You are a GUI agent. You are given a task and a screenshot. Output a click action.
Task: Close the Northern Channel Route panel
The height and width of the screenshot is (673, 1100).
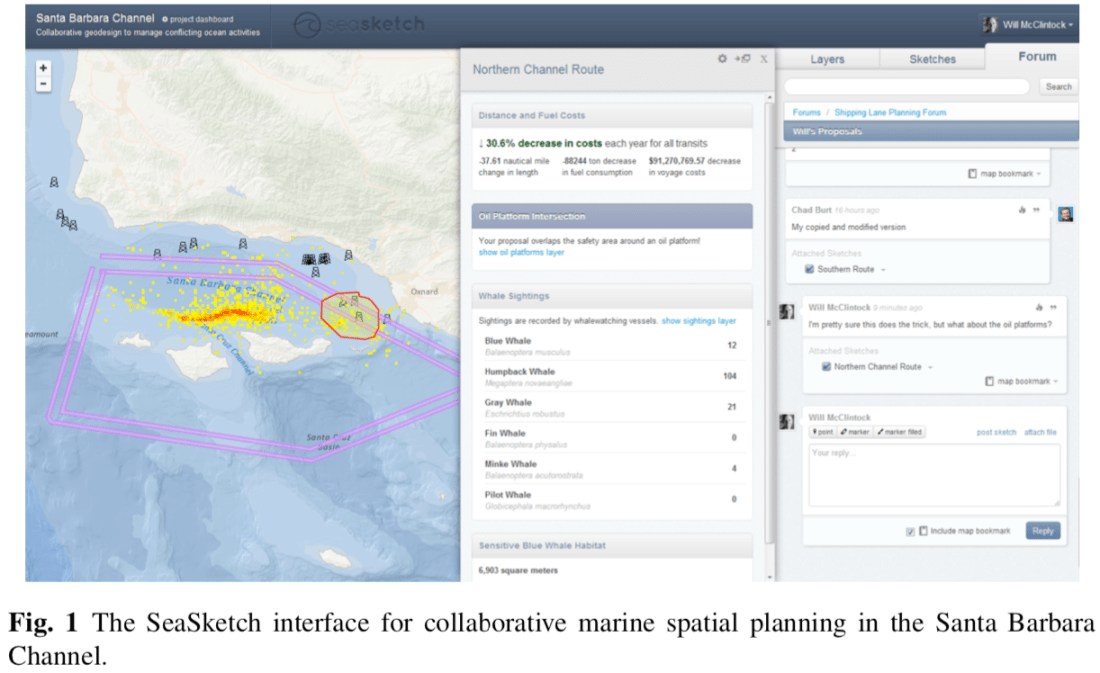tap(764, 59)
